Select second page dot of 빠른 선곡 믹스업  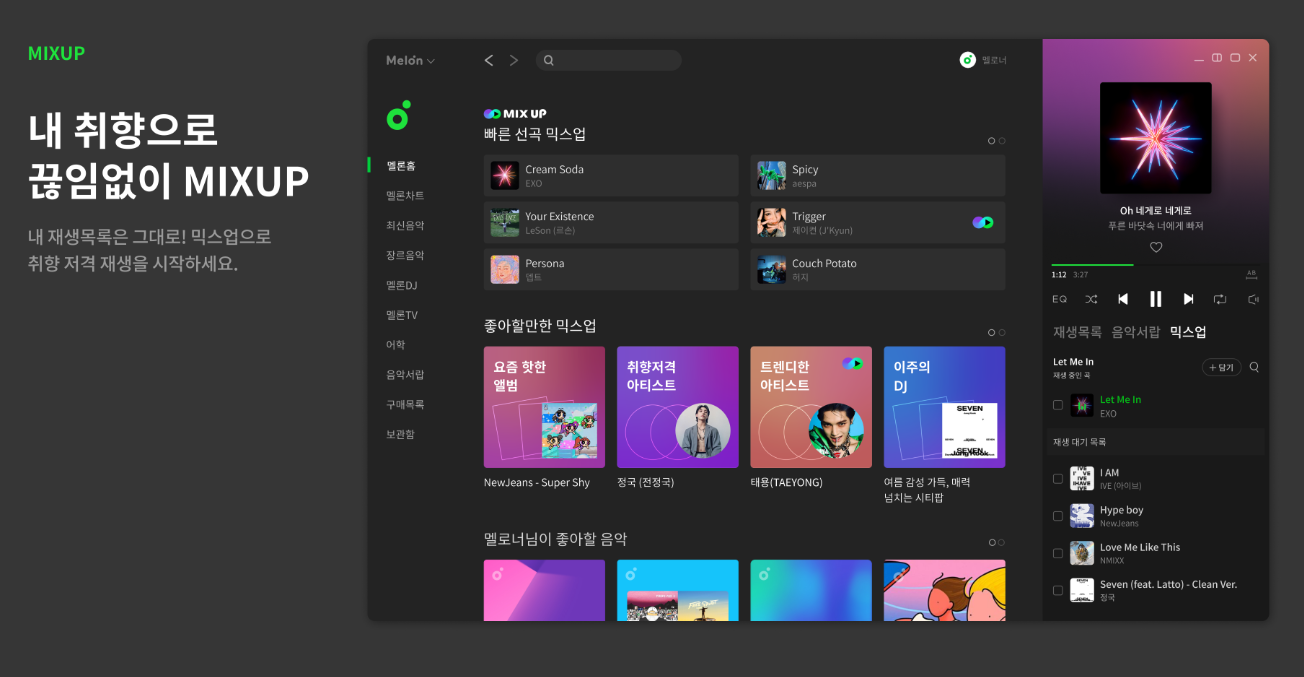pos(1002,141)
